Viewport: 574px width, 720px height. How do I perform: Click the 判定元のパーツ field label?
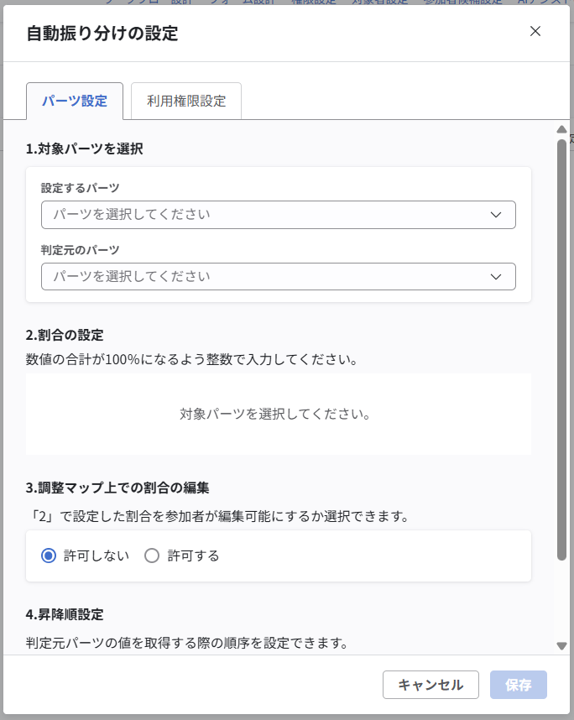point(80,250)
